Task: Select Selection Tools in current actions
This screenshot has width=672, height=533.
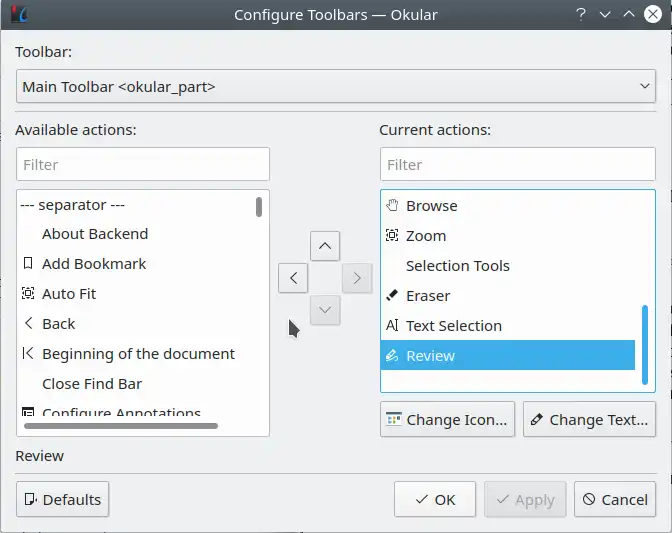Action: (457, 266)
